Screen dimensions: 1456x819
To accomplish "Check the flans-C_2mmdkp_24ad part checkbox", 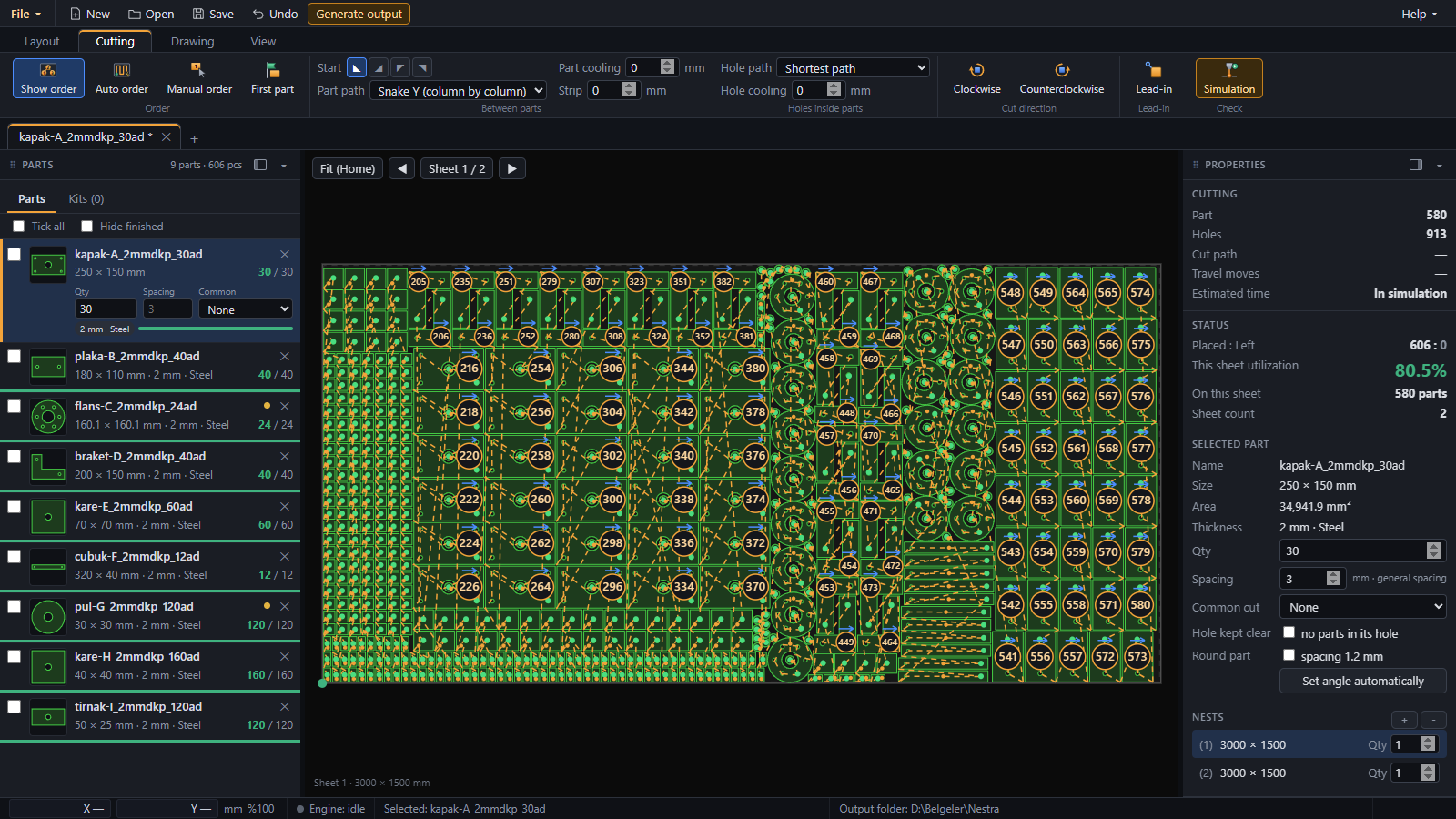I will coord(15,407).
